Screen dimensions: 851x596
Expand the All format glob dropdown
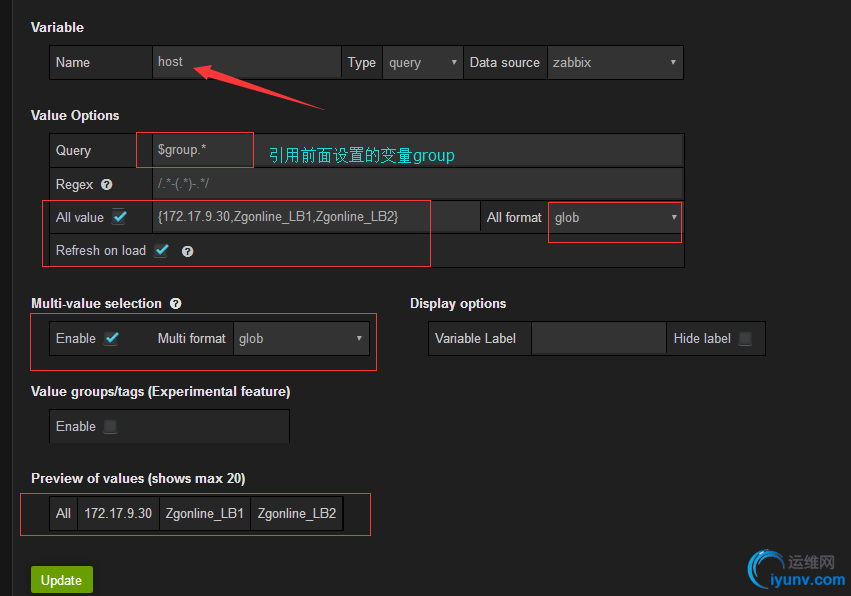[614, 217]
